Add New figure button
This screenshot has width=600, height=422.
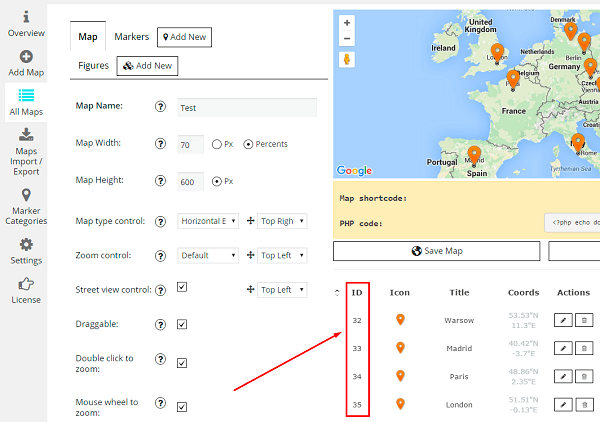(x=147, y=66)
